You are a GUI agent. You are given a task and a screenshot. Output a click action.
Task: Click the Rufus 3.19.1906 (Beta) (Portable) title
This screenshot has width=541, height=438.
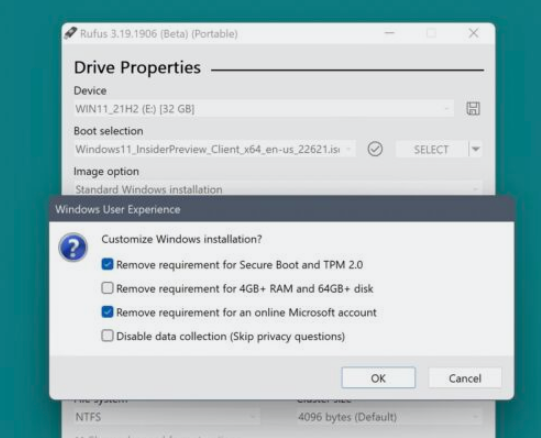(x=159, y=33)
